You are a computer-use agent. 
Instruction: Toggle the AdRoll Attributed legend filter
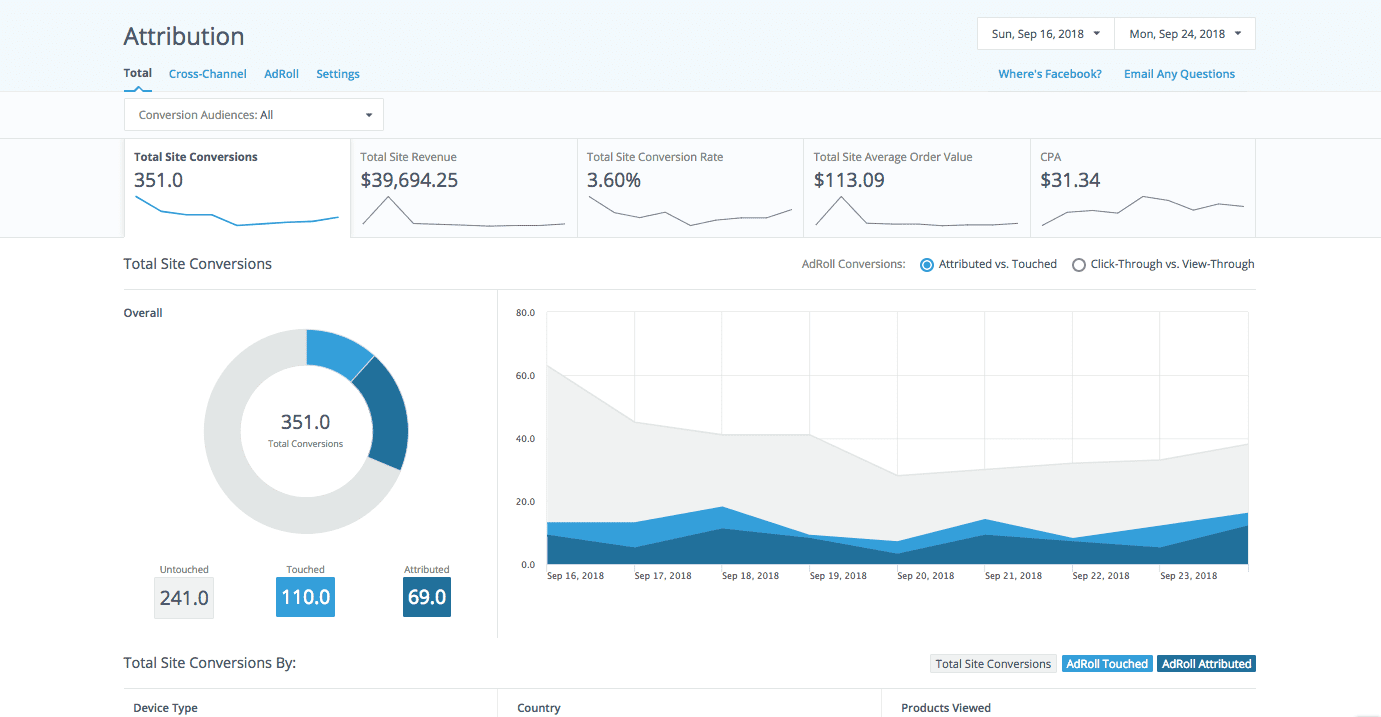(1206, 664)
